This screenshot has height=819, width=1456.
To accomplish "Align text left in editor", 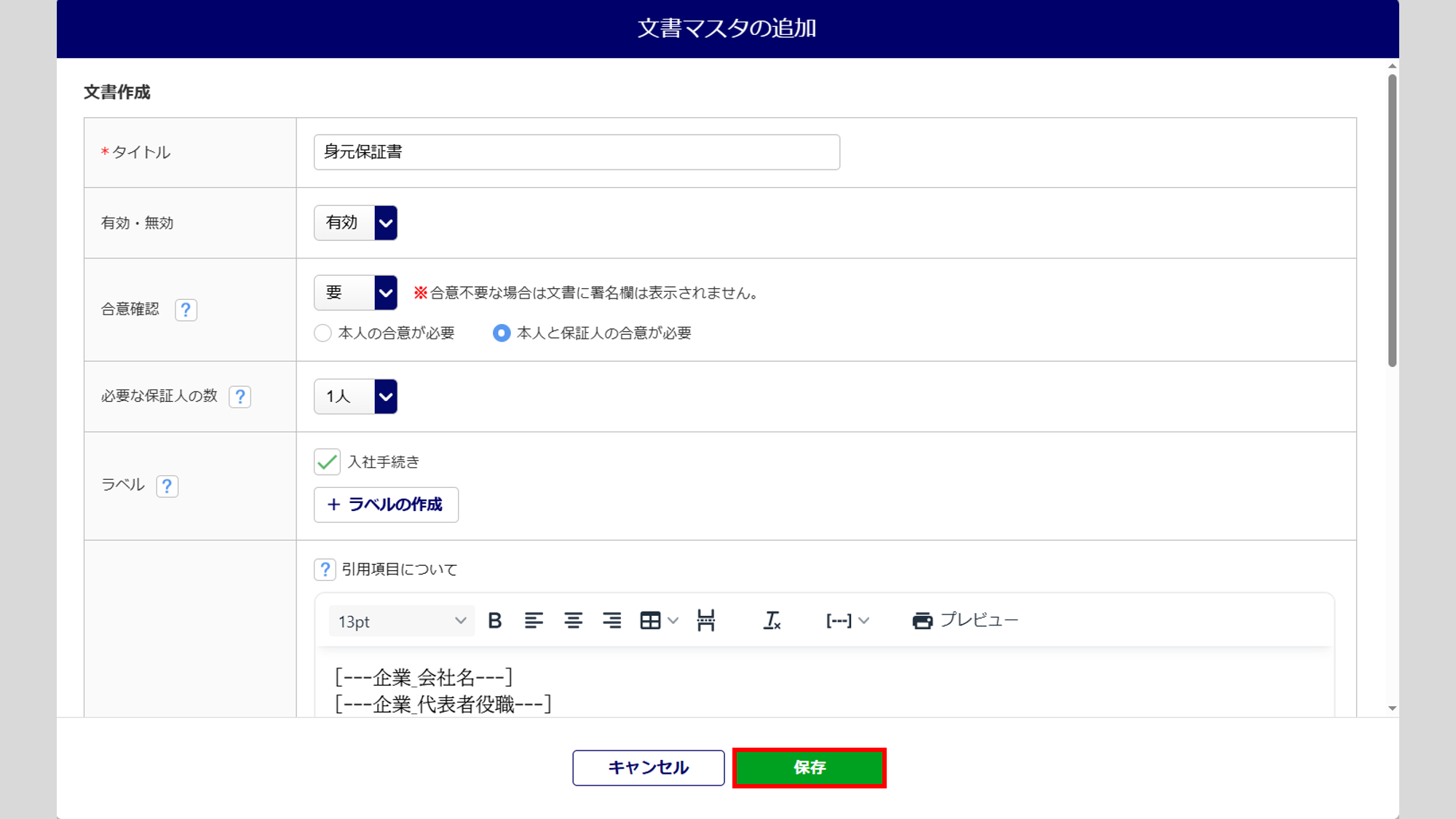I will (534, 620).
